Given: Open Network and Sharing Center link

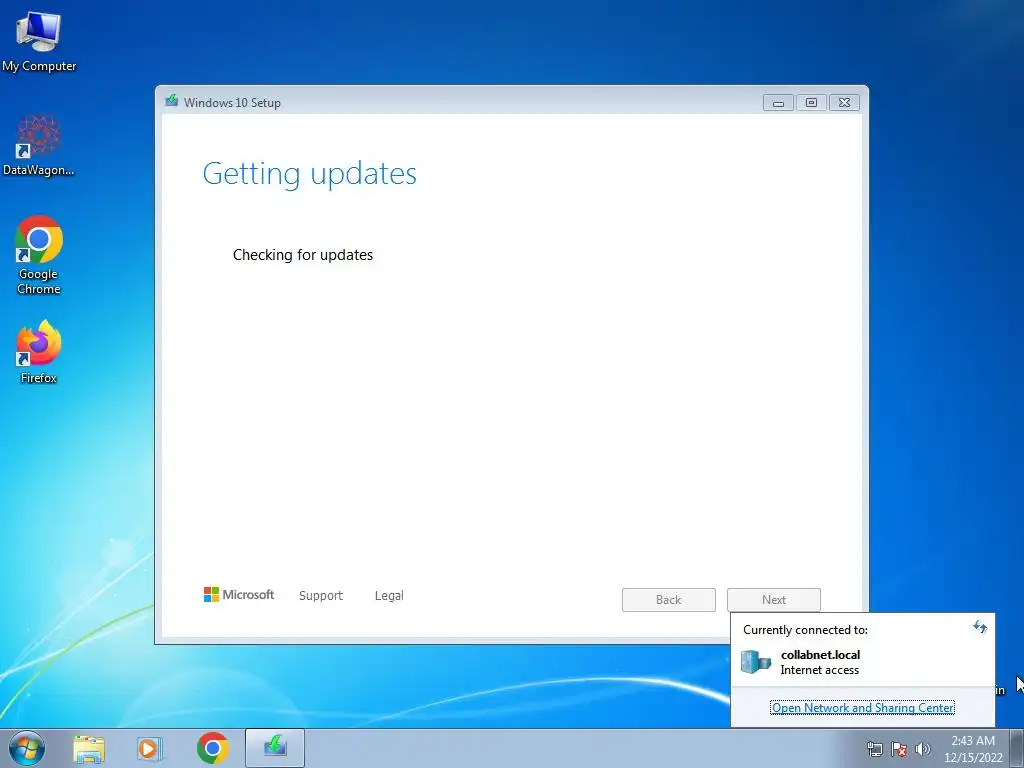Looking at the screenshot, I should 863,707.
